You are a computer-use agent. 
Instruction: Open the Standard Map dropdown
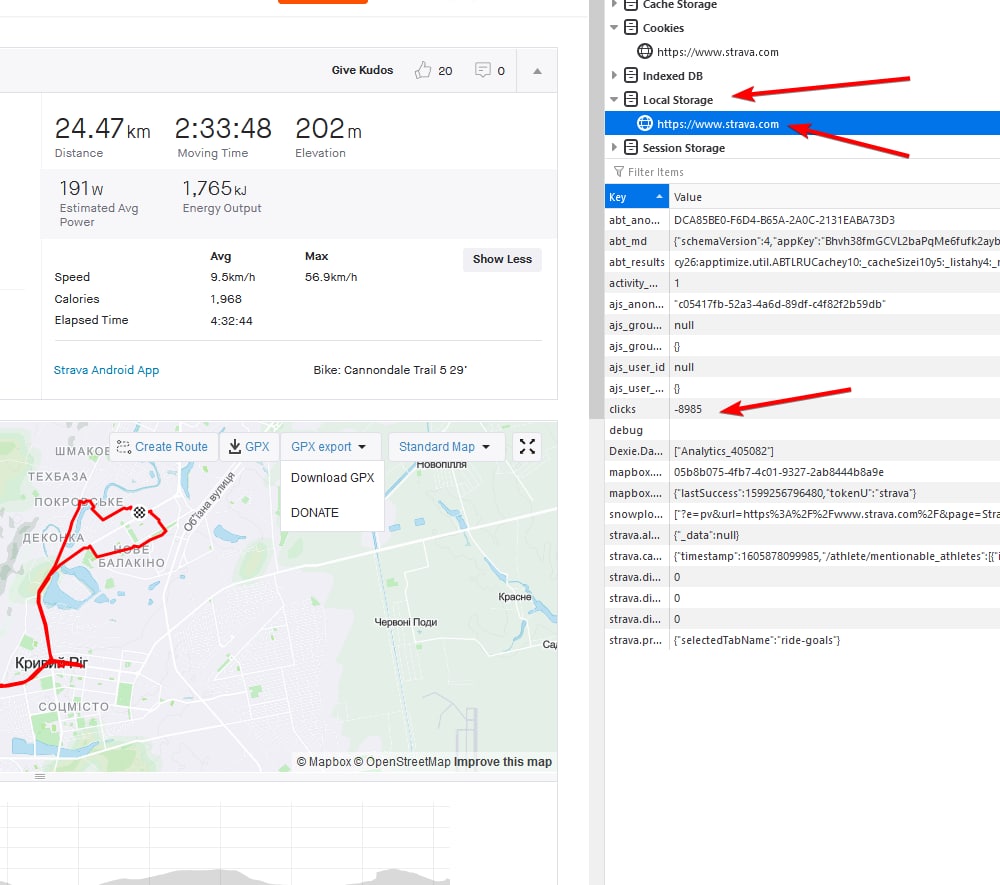click(445, 447)
